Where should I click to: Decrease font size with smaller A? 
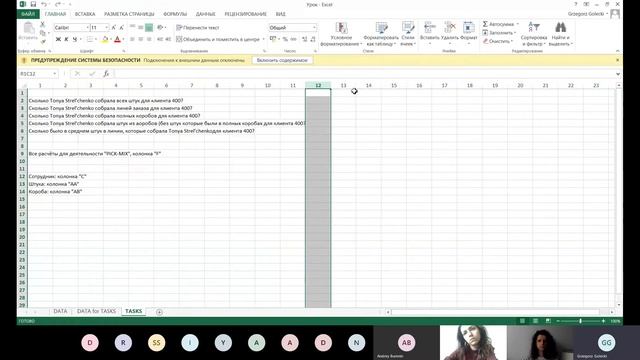[x=121, y=27]
